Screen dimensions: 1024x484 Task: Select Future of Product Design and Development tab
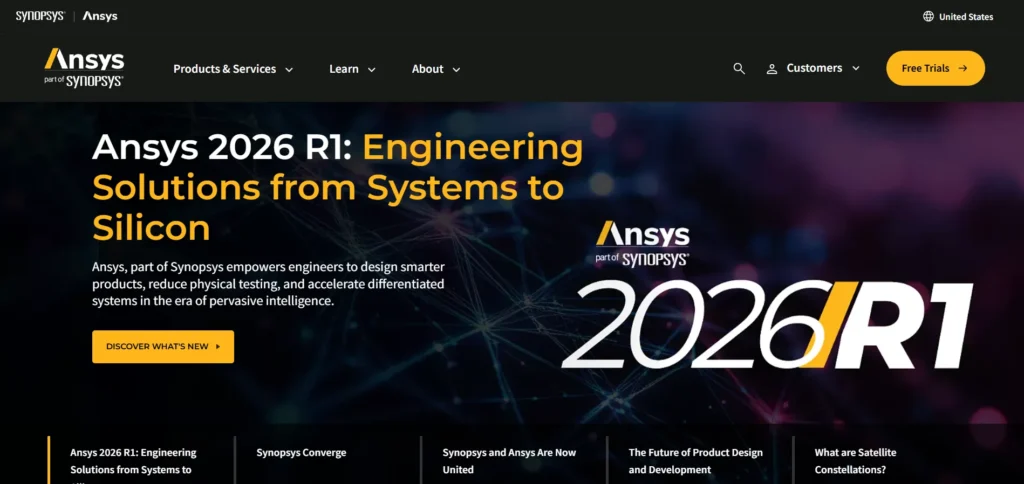point(696,460)
